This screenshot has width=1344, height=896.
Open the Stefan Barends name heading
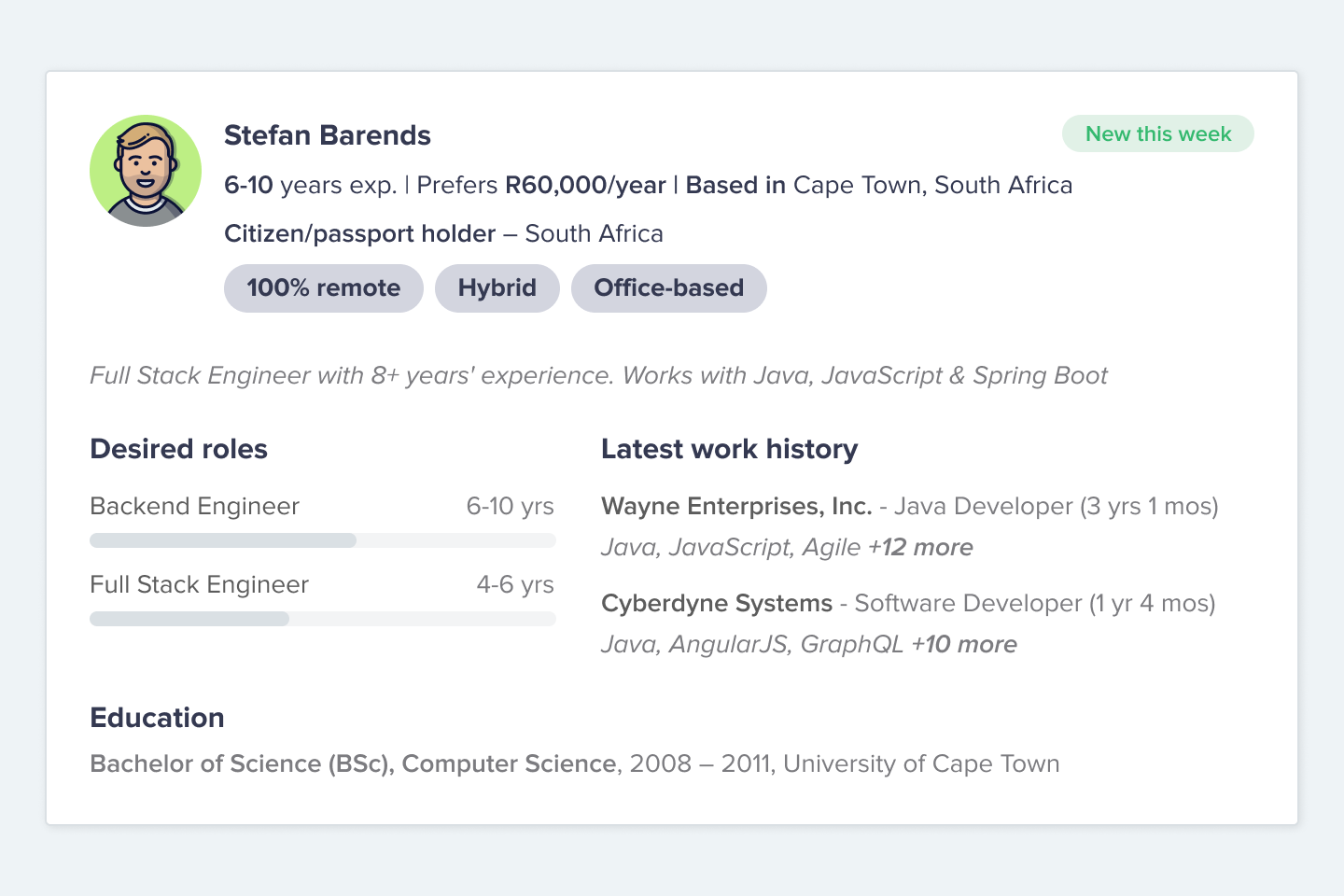[x=327, y=135]
